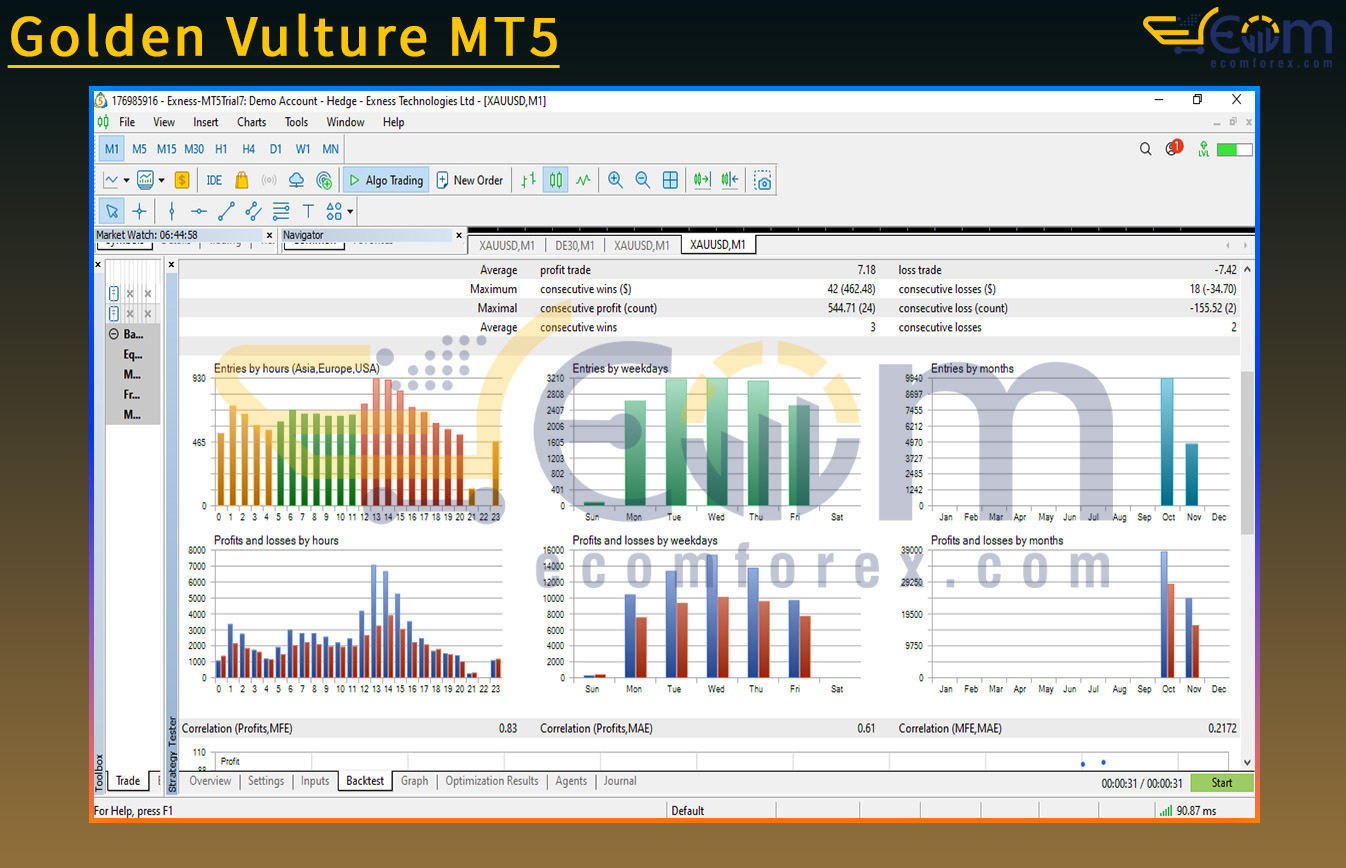Select the crosshair tool
1346x868 pixels.
(139, 211)
